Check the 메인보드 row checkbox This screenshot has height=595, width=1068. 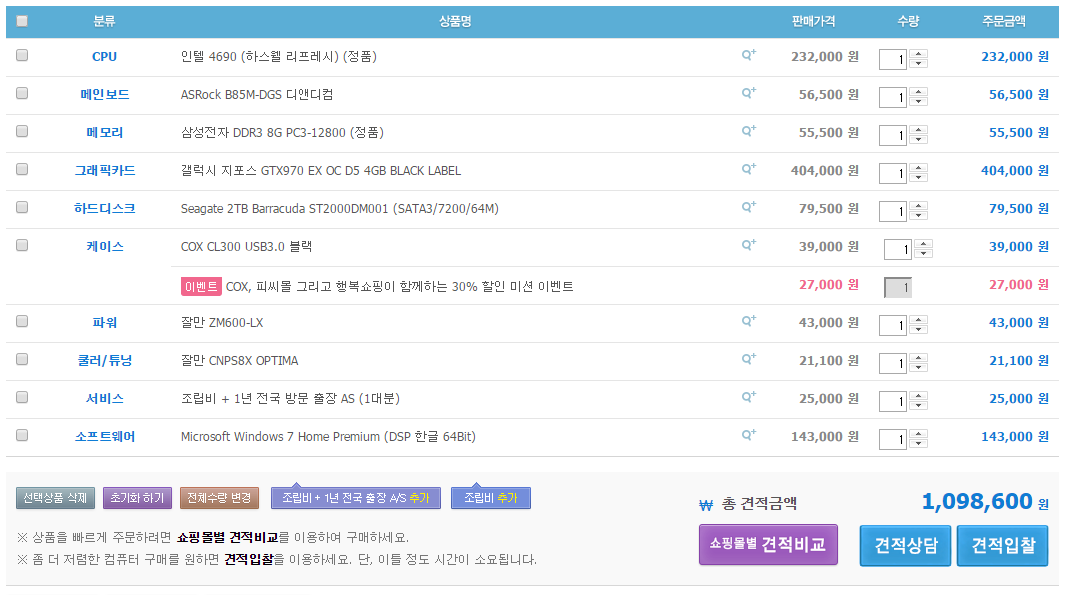[22, 93]
